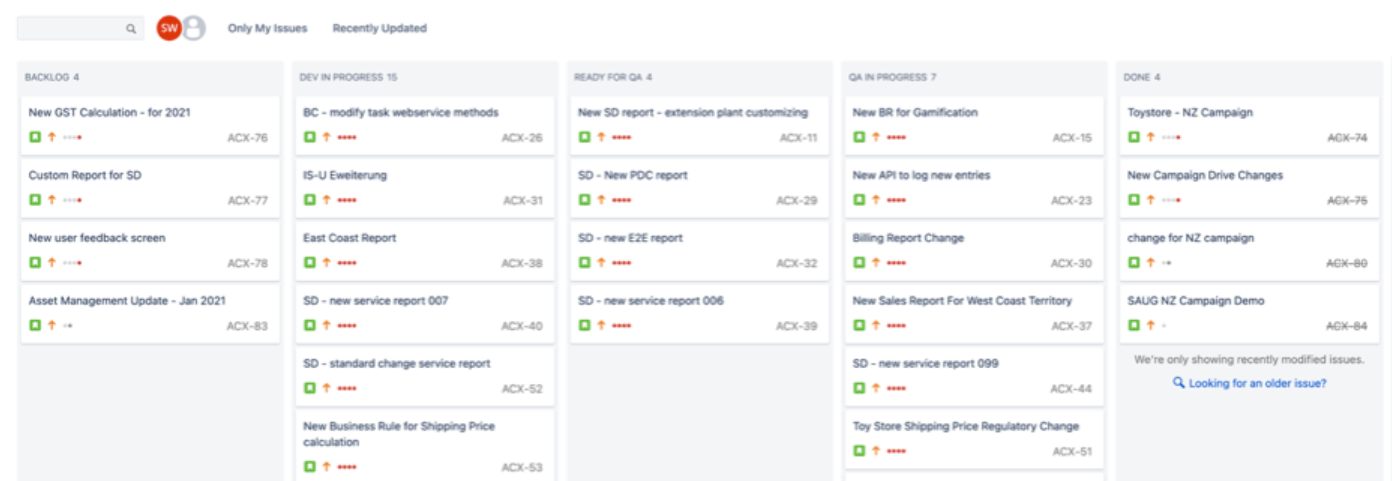The width and height of the screenshot is (1392, 481).
Task: Click the search magnifier icon
Action: coord(130,29)
